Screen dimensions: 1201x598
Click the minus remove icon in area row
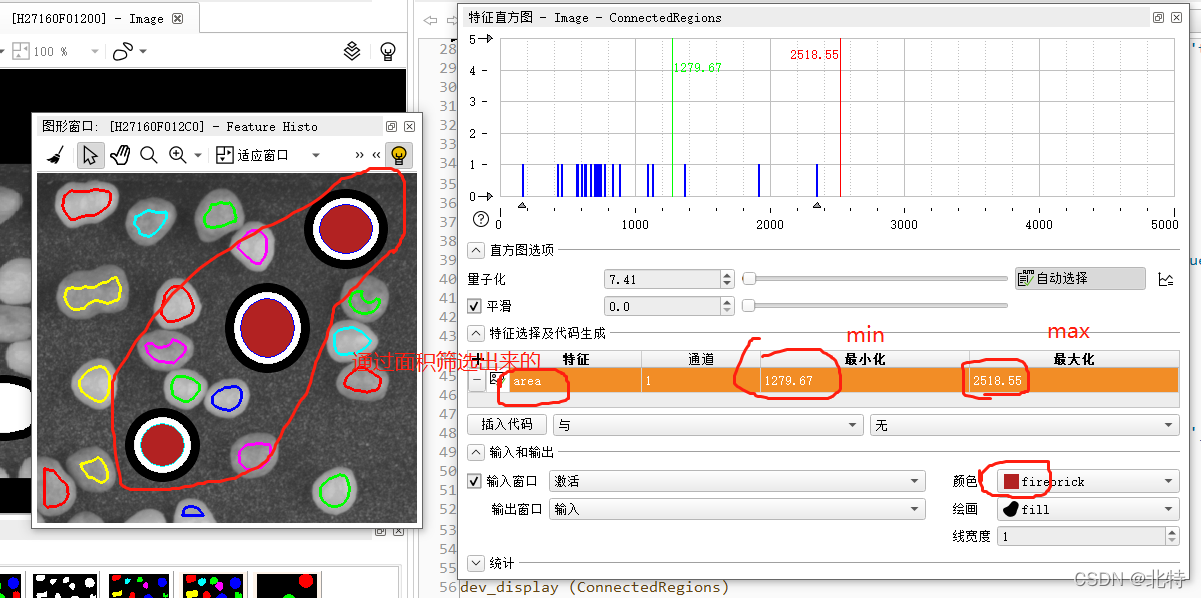click(477, 380)
